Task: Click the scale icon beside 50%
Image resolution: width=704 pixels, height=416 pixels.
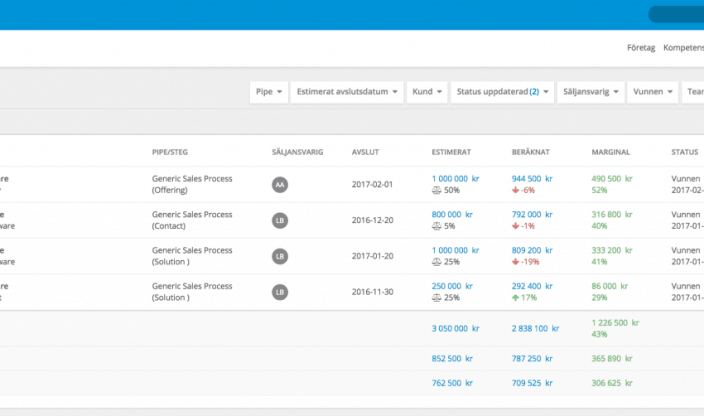Action: pyautogui.click(x=436, y=190)
